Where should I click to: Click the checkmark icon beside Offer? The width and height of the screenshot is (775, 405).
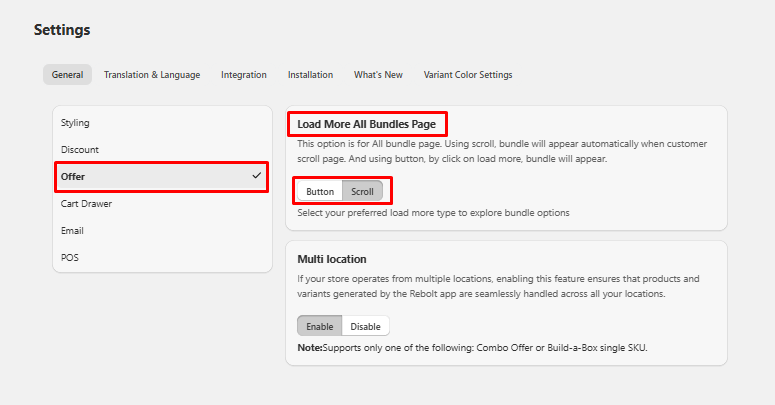(257, 176)
